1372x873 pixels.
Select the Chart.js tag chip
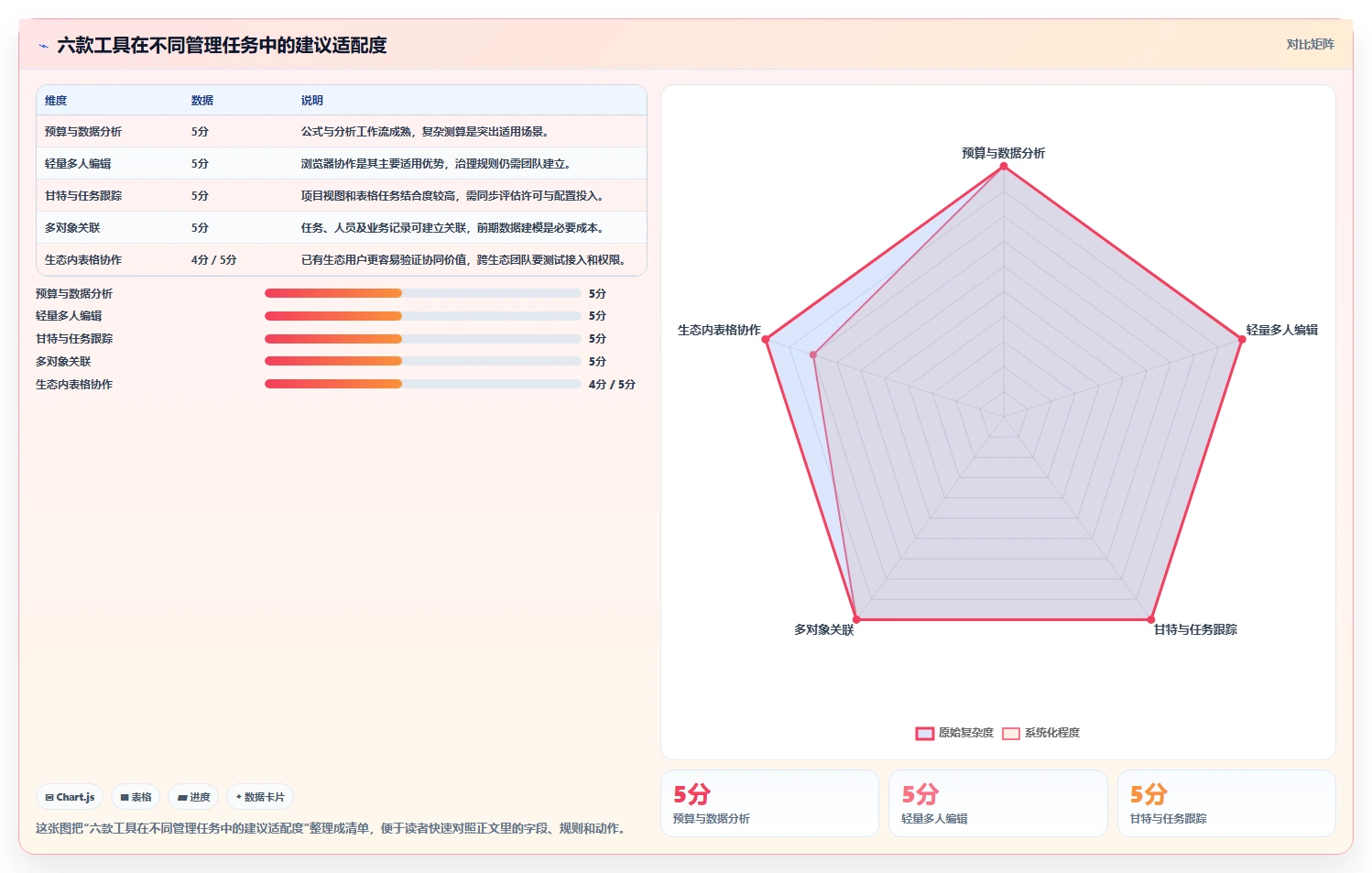coord(70,797)
